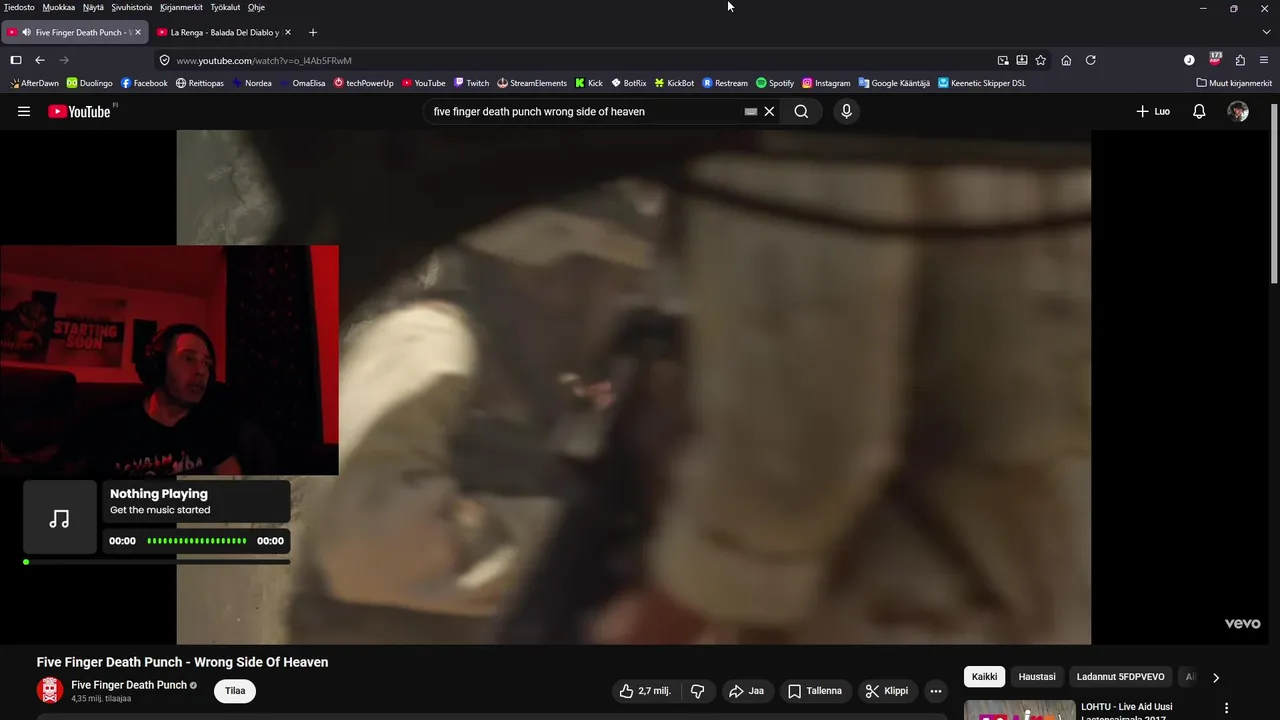This screenshot has width=1280, height=720.
Task: Open the Tiedosto menu
Action: tap(19, 7)
